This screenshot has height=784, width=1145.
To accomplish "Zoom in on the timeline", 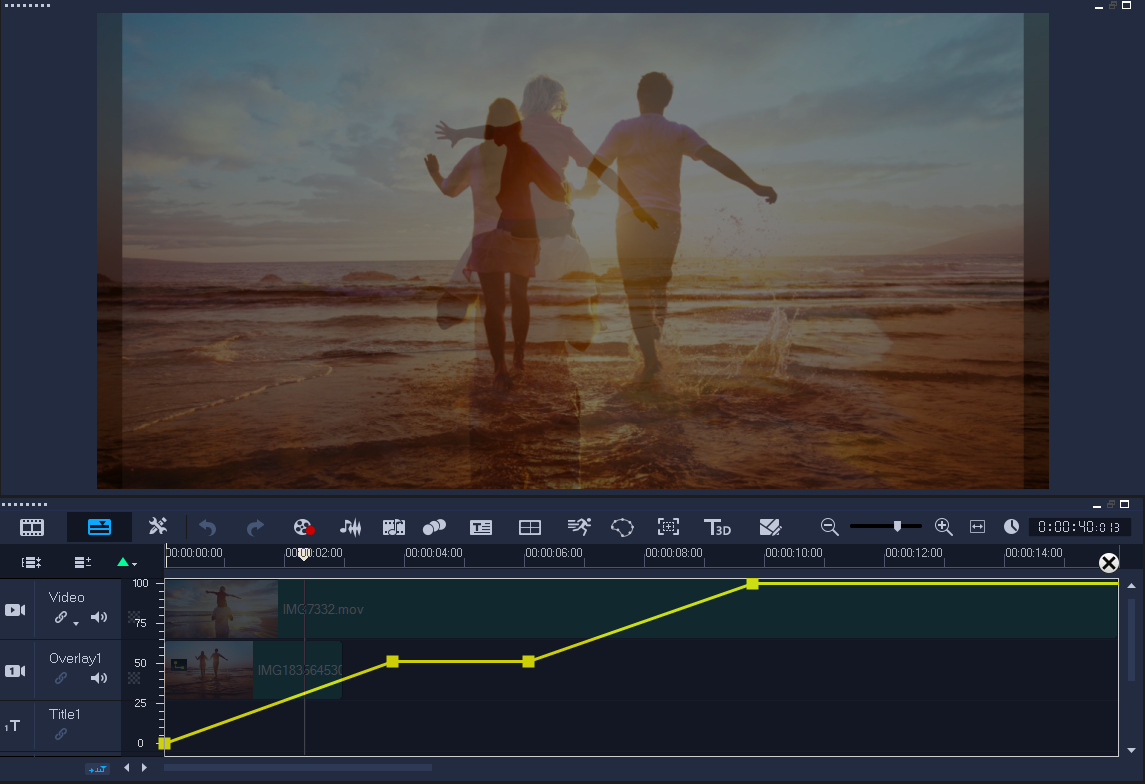I will tap(942, 527).
